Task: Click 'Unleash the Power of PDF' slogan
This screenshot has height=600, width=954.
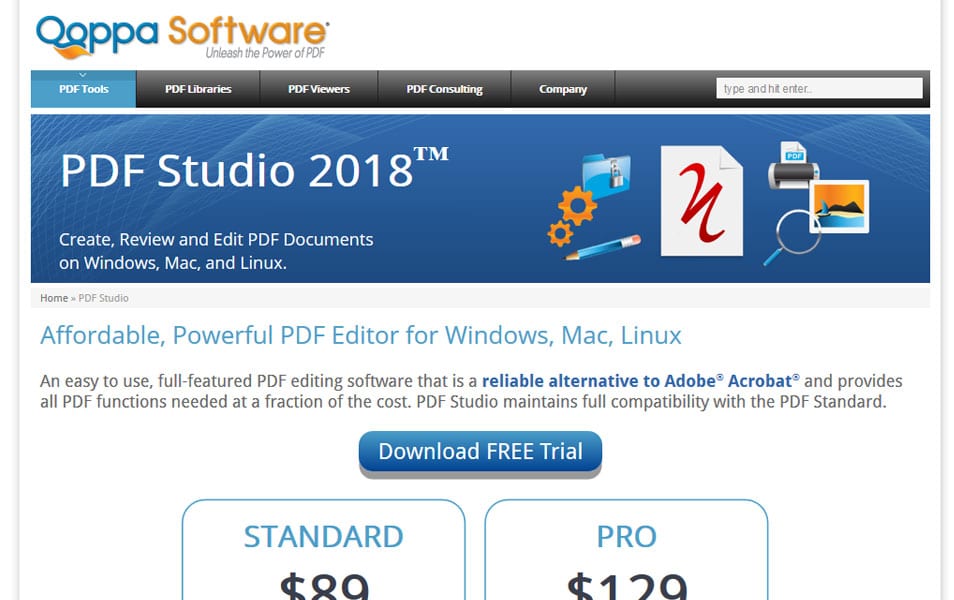Action: (x=265, y=53)
